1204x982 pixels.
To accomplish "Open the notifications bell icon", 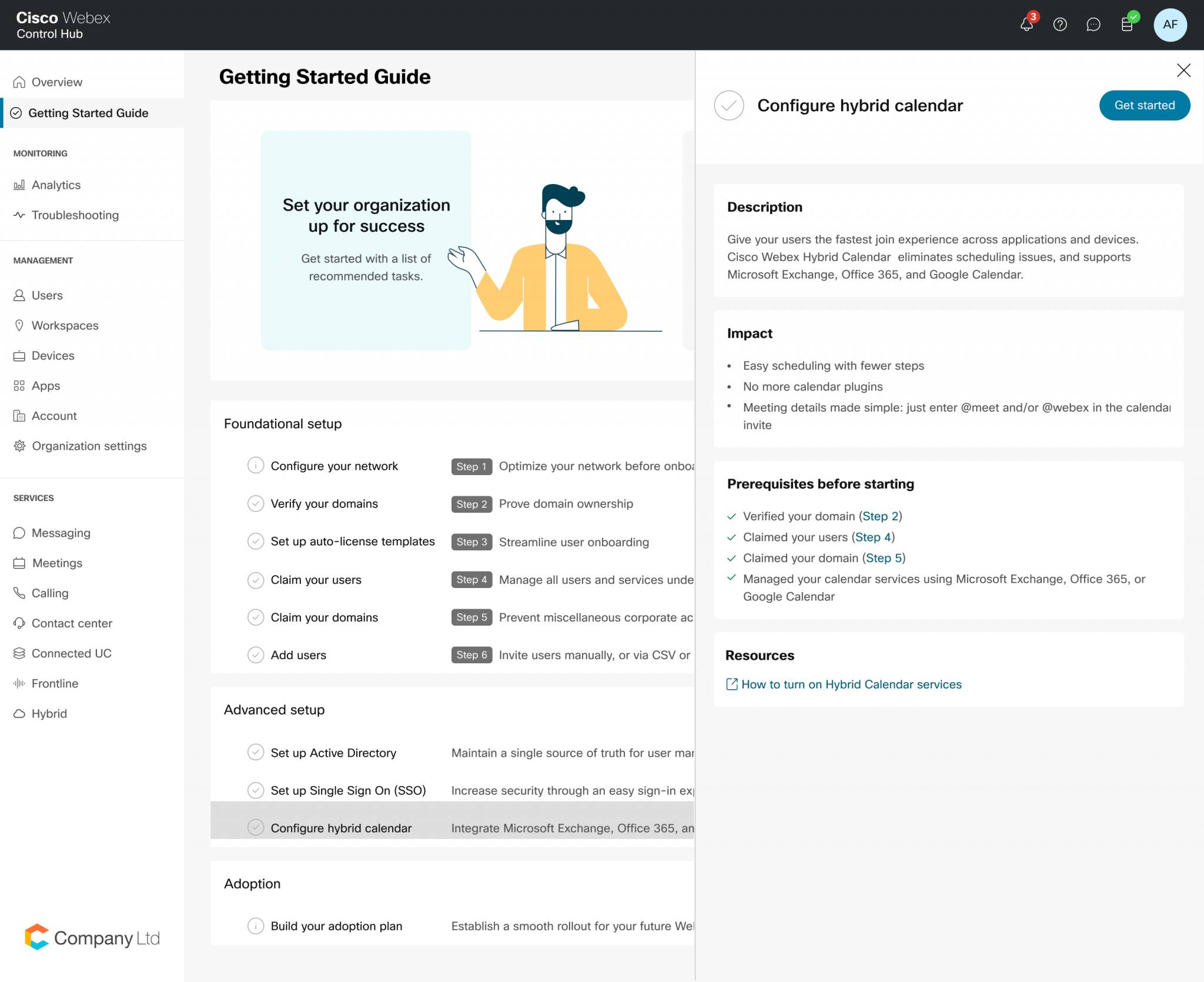I will [1025, 25].
